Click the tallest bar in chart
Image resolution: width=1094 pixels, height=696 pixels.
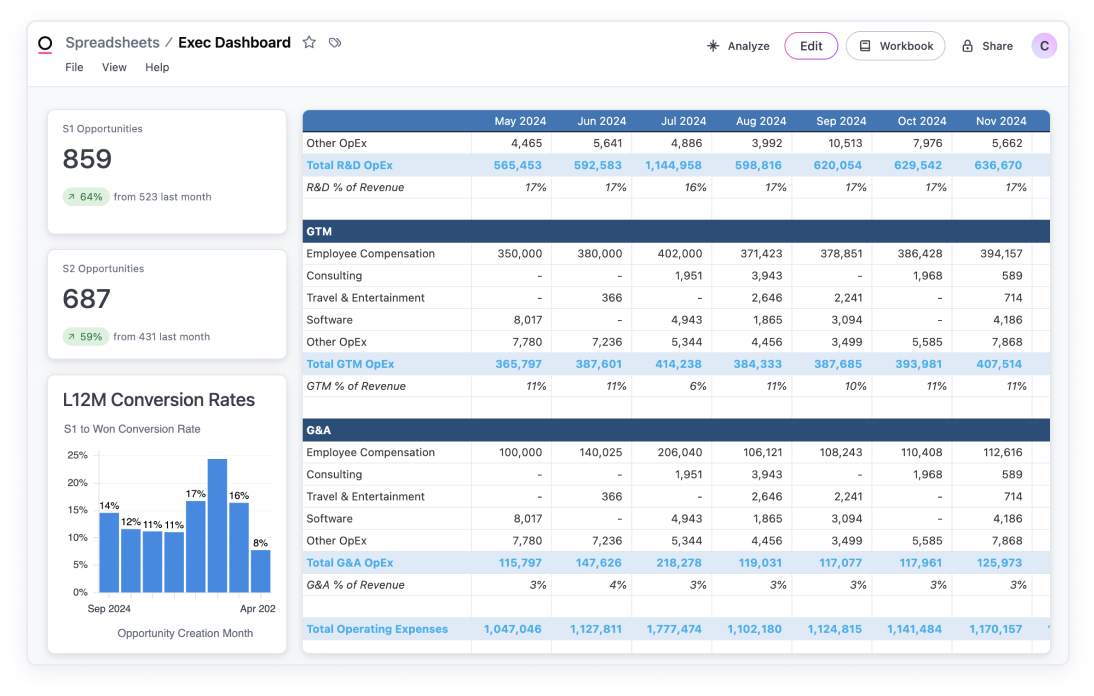[217, 525]
